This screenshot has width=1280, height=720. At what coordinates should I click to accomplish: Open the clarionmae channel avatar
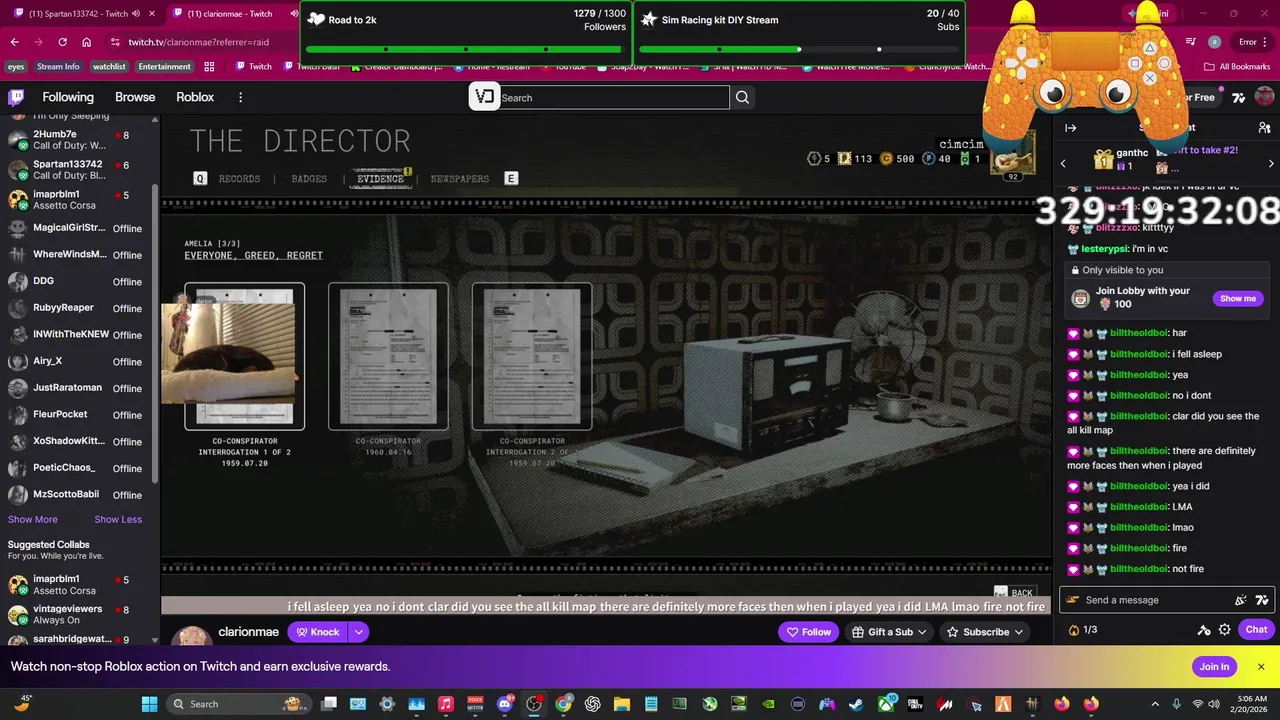point(193,636)
